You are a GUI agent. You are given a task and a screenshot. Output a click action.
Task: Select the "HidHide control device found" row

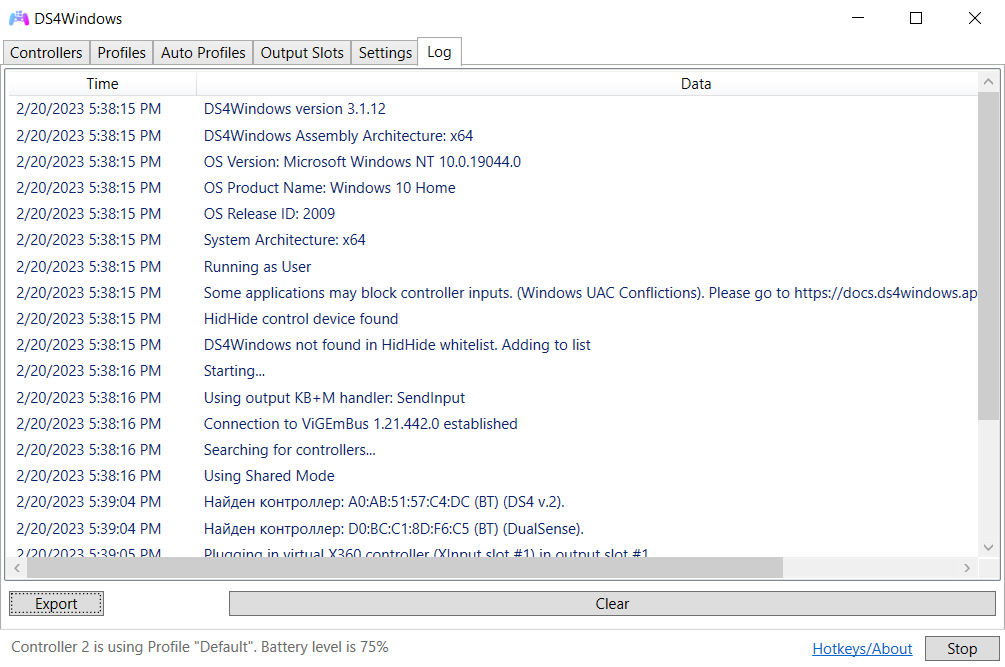tap(493, 318)
